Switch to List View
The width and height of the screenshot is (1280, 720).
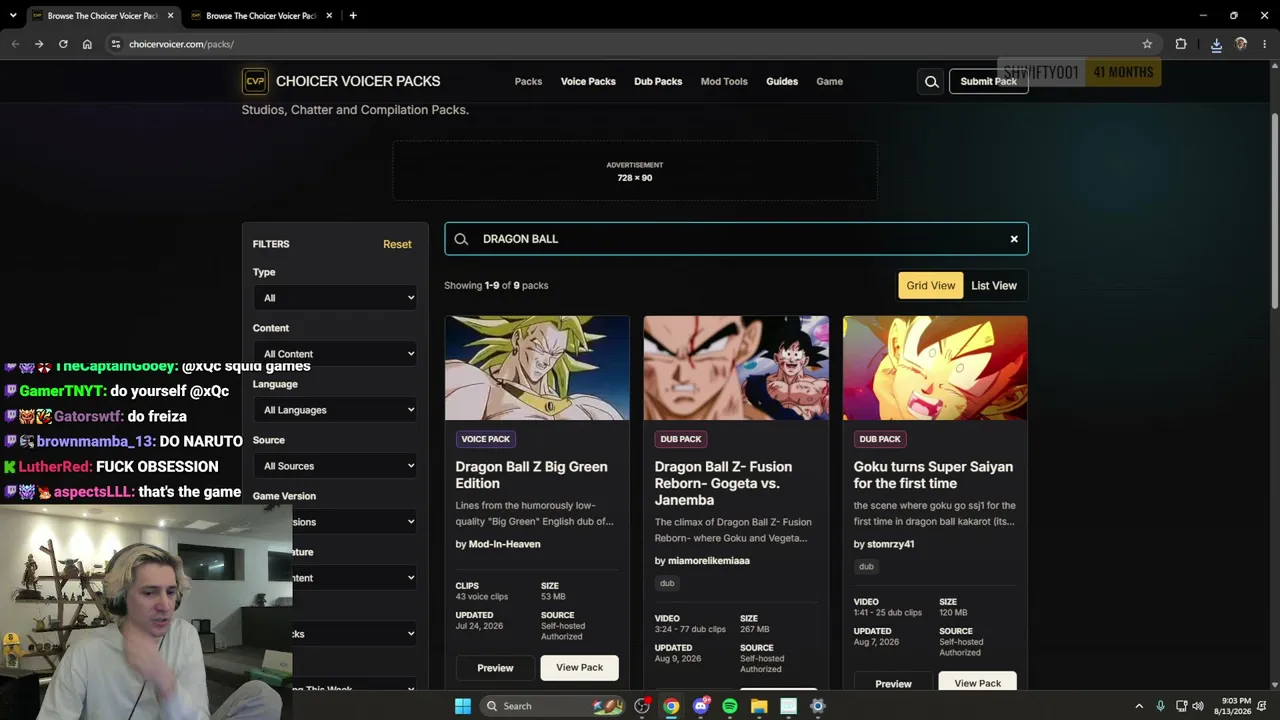coord(994,286)
